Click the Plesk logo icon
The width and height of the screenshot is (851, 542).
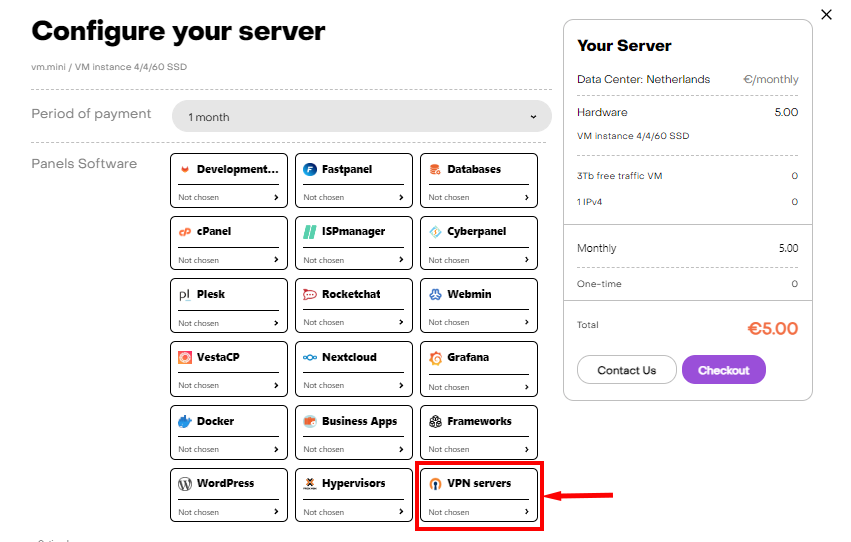coord(185,295)
